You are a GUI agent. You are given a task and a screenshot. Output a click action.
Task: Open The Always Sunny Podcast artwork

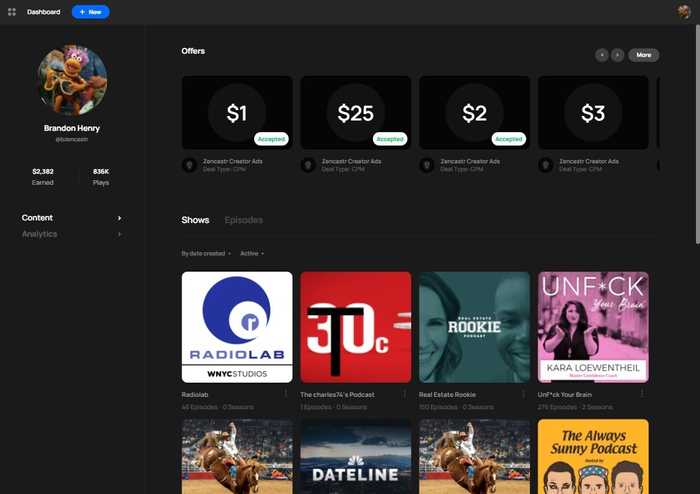593,456
